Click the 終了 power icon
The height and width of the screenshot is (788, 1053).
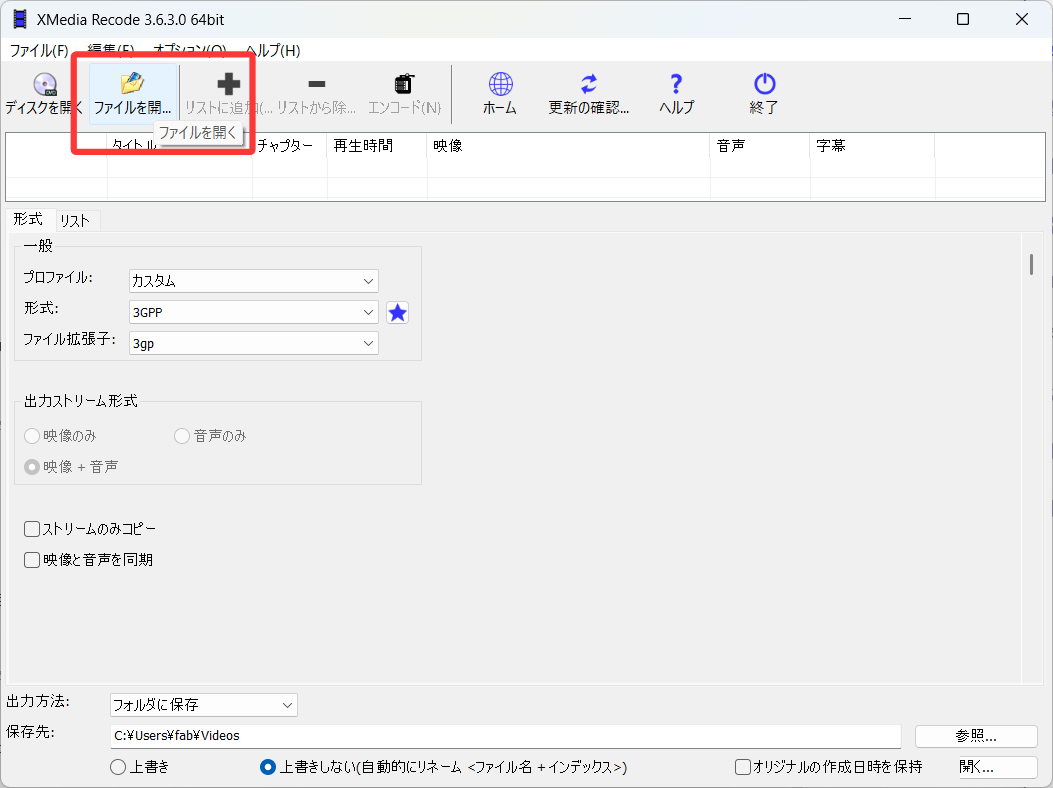(x=764, y=84)
